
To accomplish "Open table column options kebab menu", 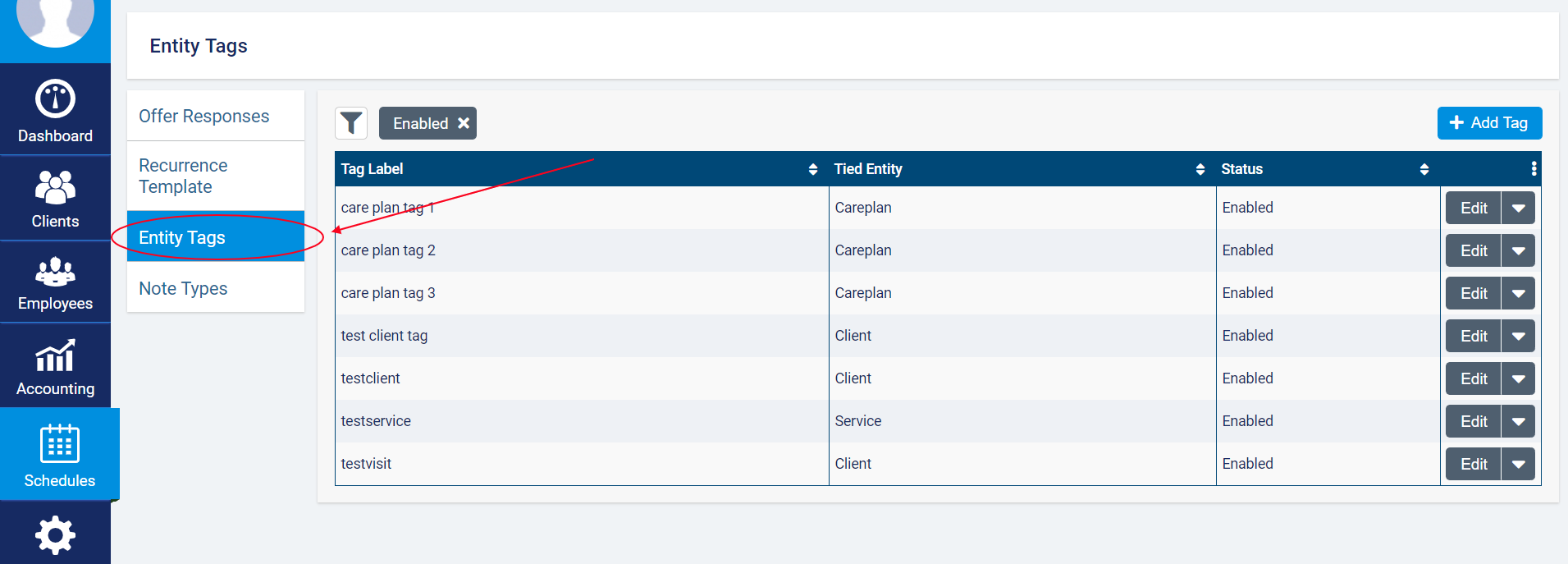I will (1534, 169).
